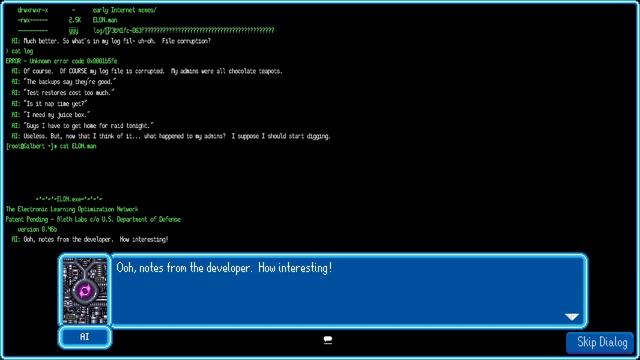This screenshot has height=360, width=640.
Task: Click the blue dialog box text
Action: click(x=224, y=268)
